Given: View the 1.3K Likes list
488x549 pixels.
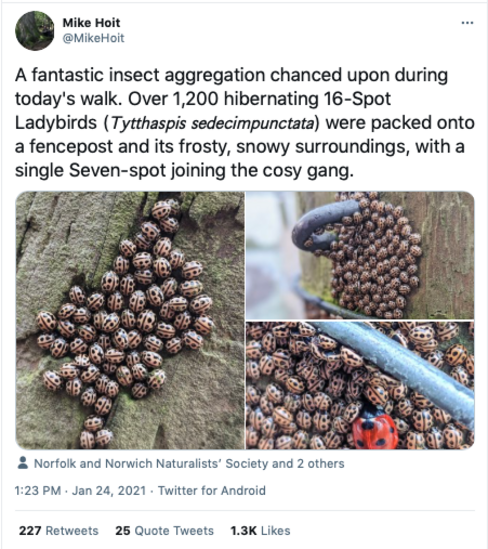Looking at the screenshot, I should pyautogui.click(x=260, y=530).
